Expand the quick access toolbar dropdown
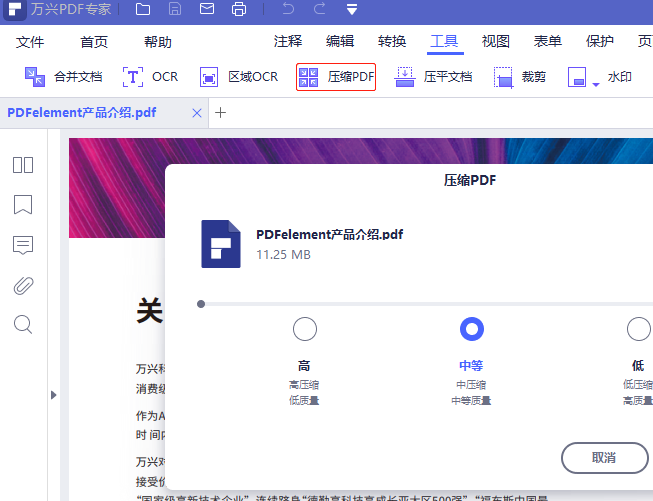This screenshot has width=653, height=501. point(352,9)
